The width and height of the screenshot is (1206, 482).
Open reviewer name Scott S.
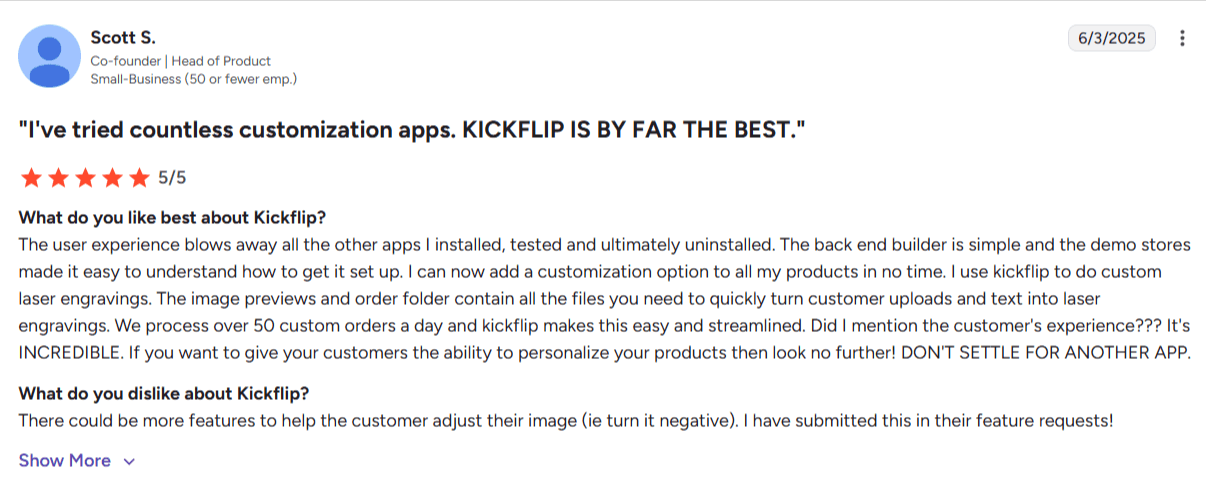click(x=123, y=38)
